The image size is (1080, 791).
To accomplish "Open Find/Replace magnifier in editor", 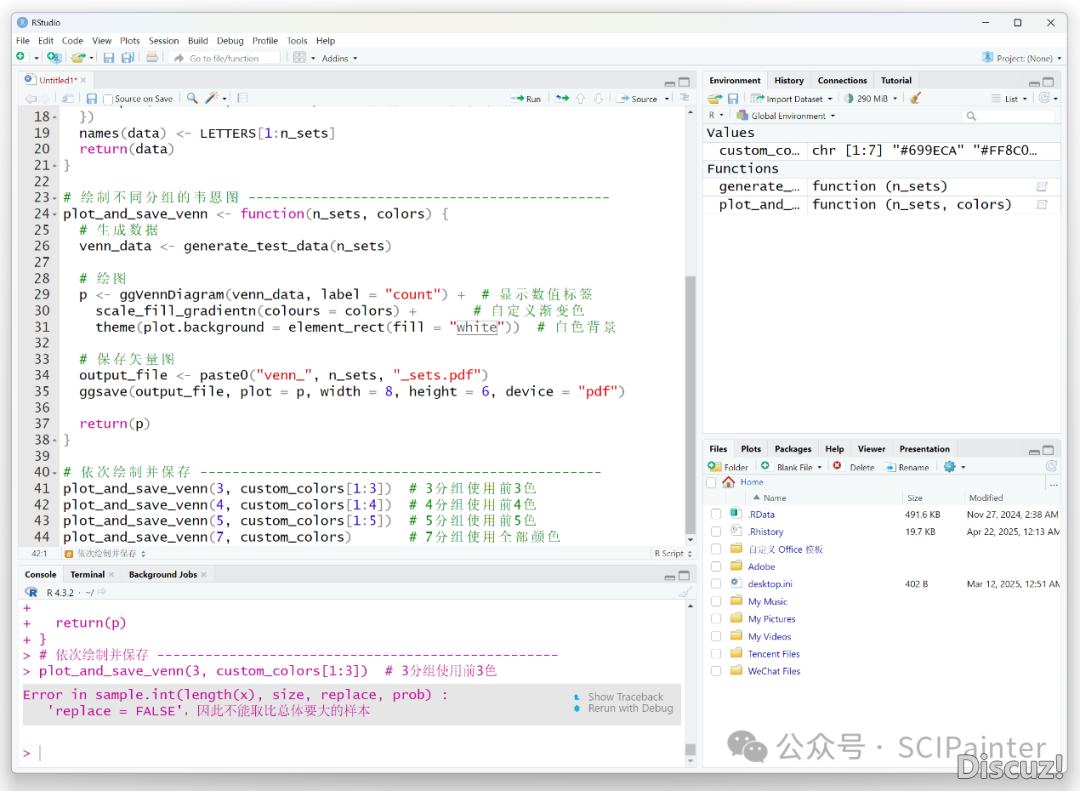I will (192, 99).
